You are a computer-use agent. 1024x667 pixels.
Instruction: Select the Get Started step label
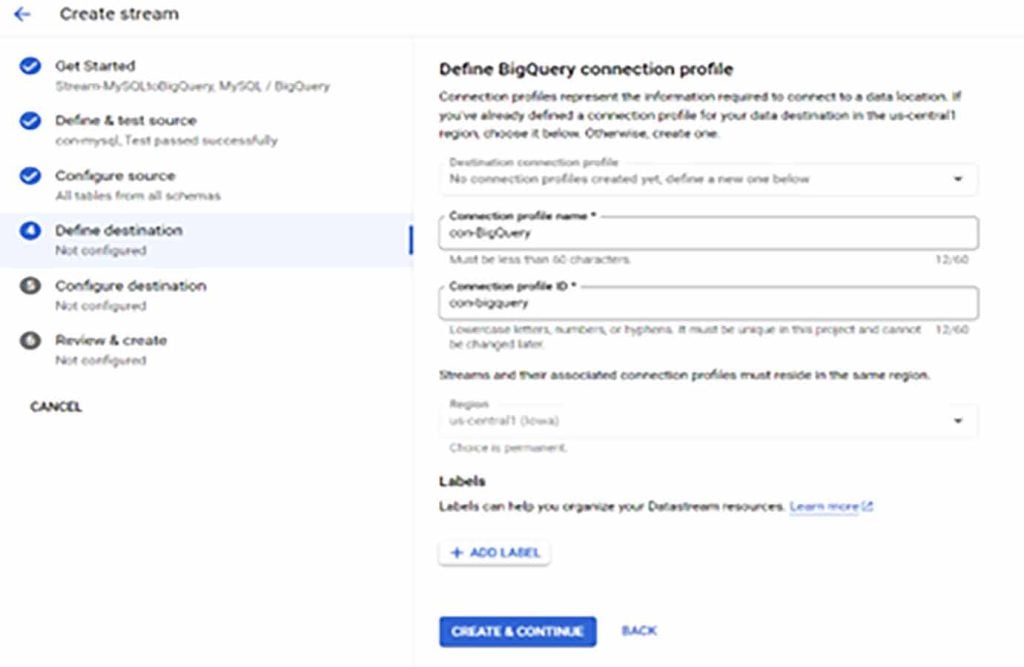[95, 66]
